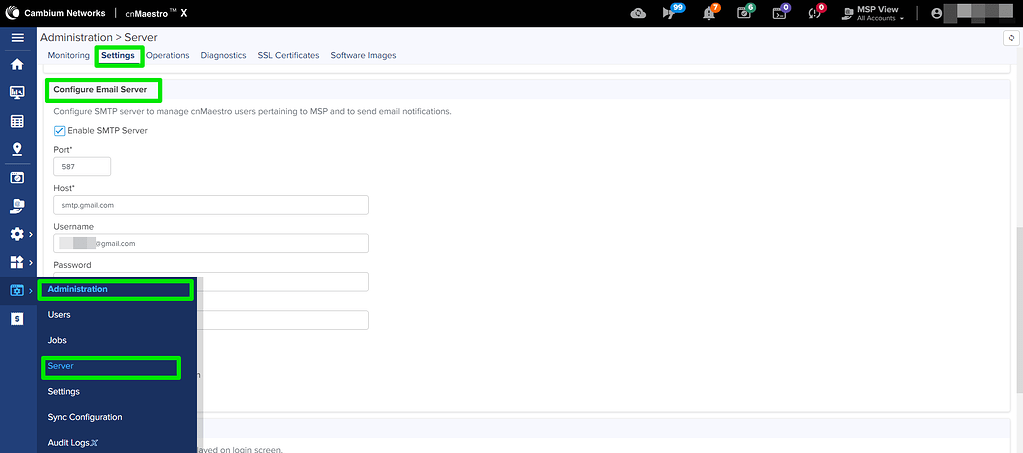Viewport: 1023px width, 453px height.
Task: Go to the Home sidebar icon
Action: 18,65
